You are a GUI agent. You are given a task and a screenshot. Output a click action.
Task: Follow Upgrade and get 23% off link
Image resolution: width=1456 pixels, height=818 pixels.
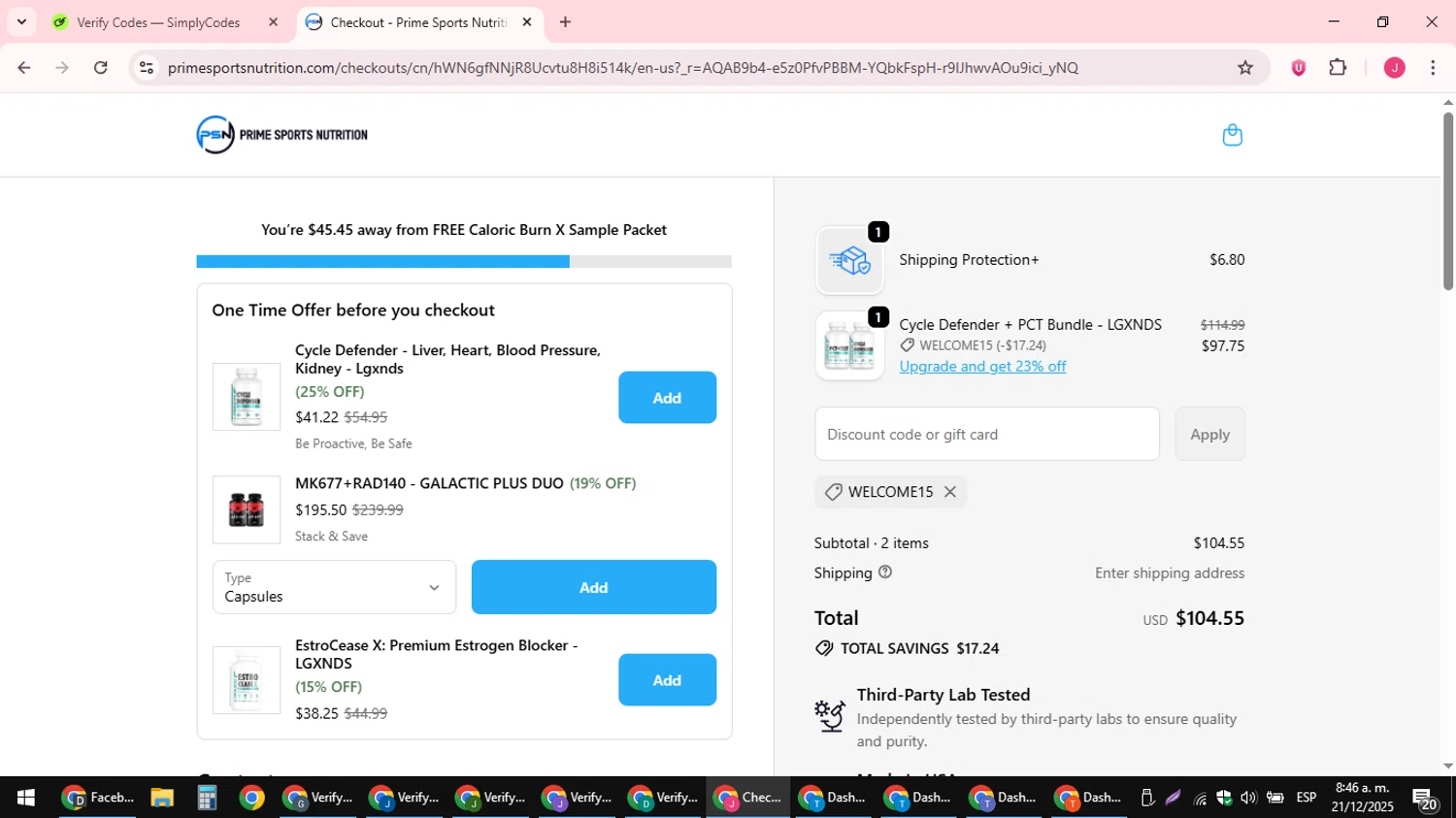click(982, 366)
